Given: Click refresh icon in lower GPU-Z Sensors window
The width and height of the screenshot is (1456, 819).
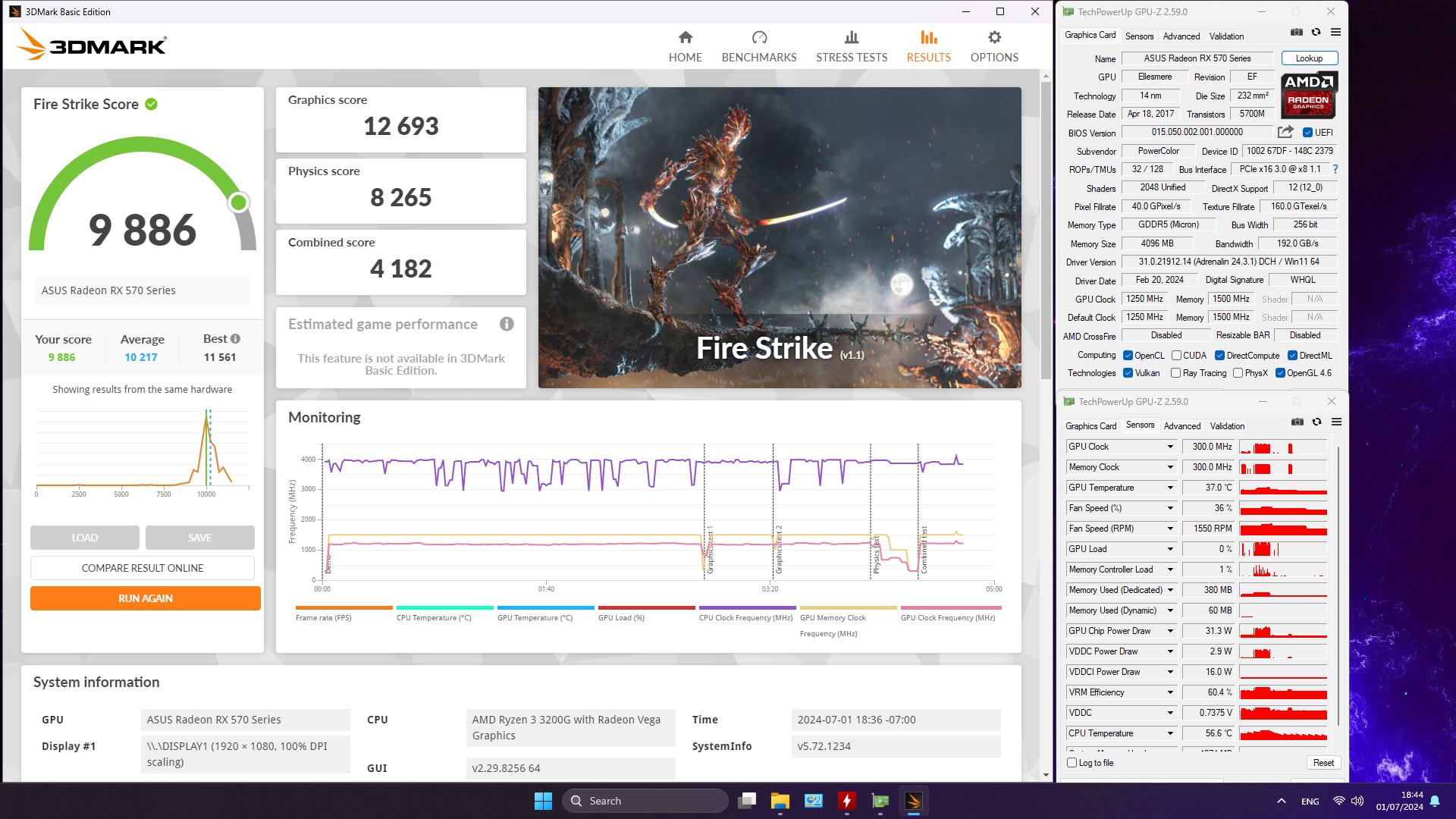Looking at the screenshot, I should click(1317, 422).
